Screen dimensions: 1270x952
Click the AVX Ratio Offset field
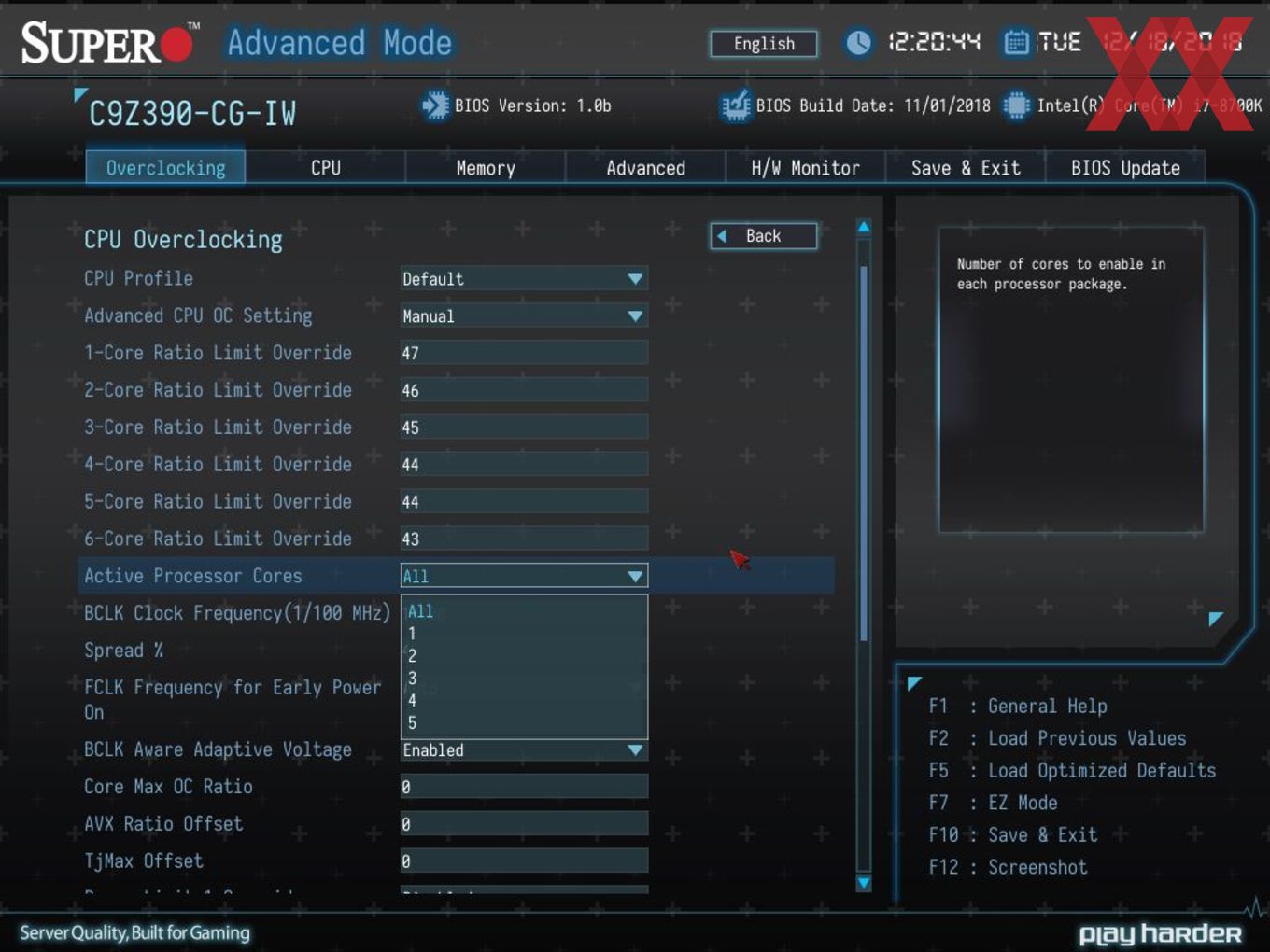click(x=524, y=824)
